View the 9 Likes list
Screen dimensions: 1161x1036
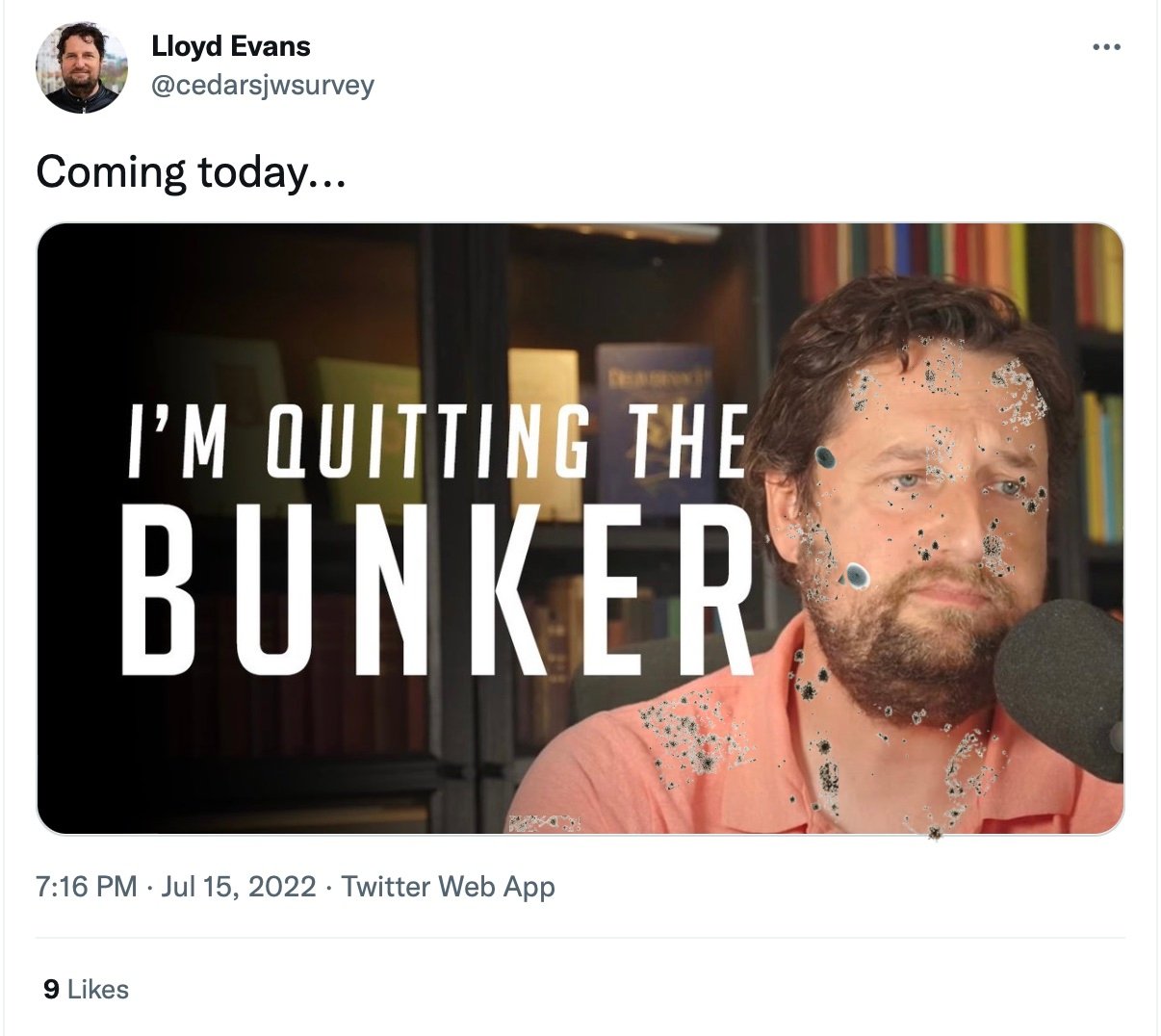pyautogui.click(x=86, y=989)
